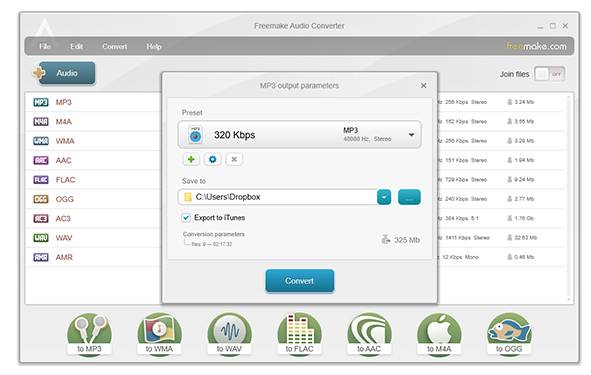This screenshot has width=591, height=375.
Task: Click the blue Convert button
Action: (300, 281)
